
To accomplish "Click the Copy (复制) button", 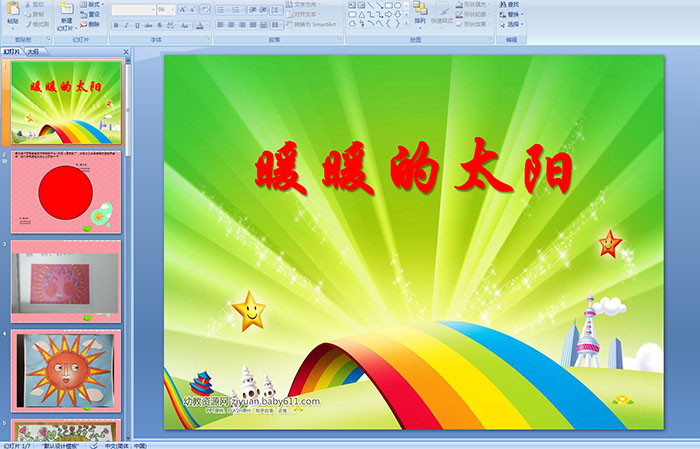I will point(34,14).
